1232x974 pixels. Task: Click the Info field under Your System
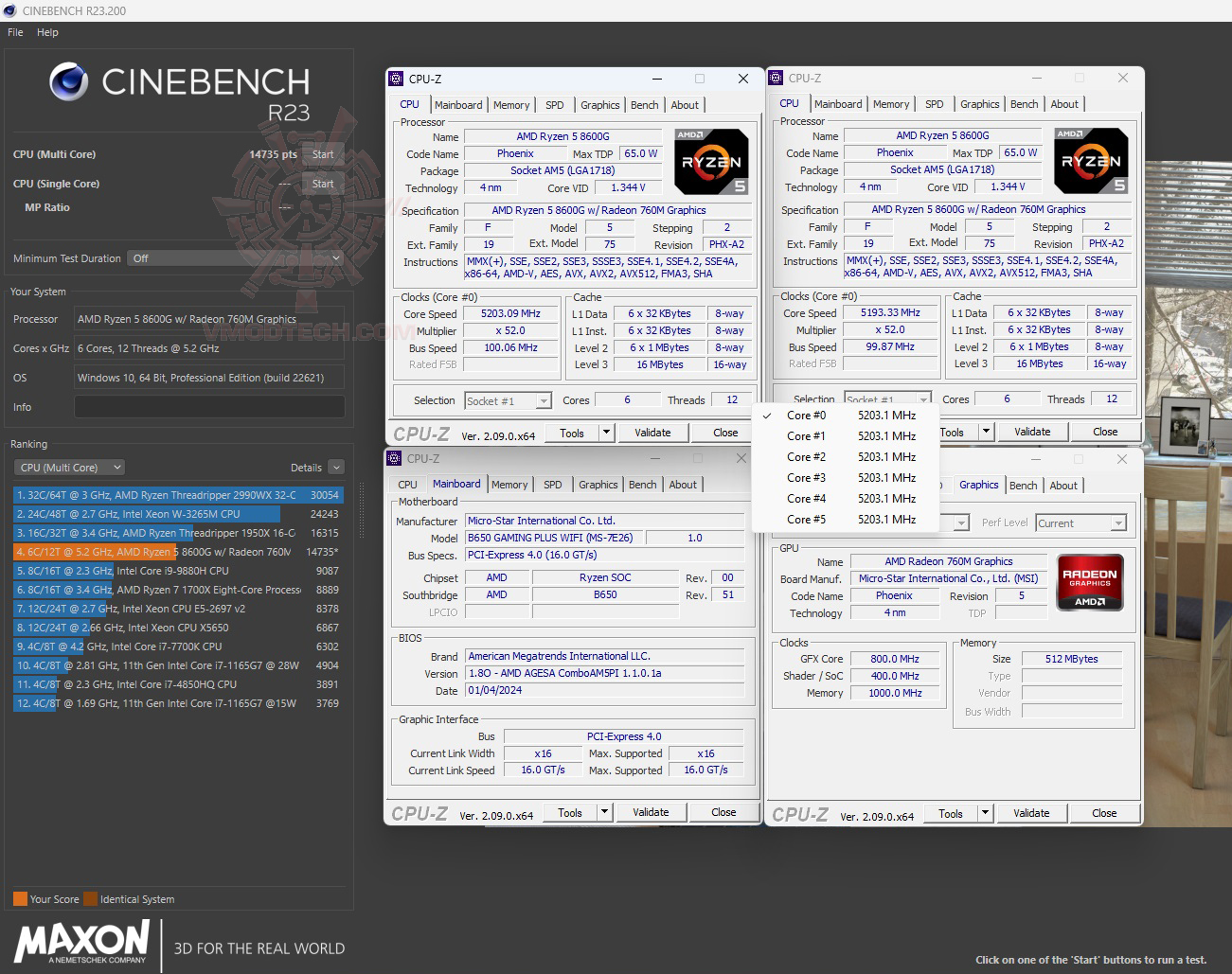[209, 407]
